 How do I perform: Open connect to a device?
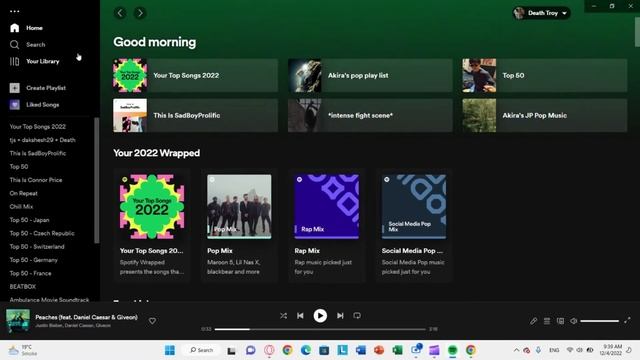[560, 321]
